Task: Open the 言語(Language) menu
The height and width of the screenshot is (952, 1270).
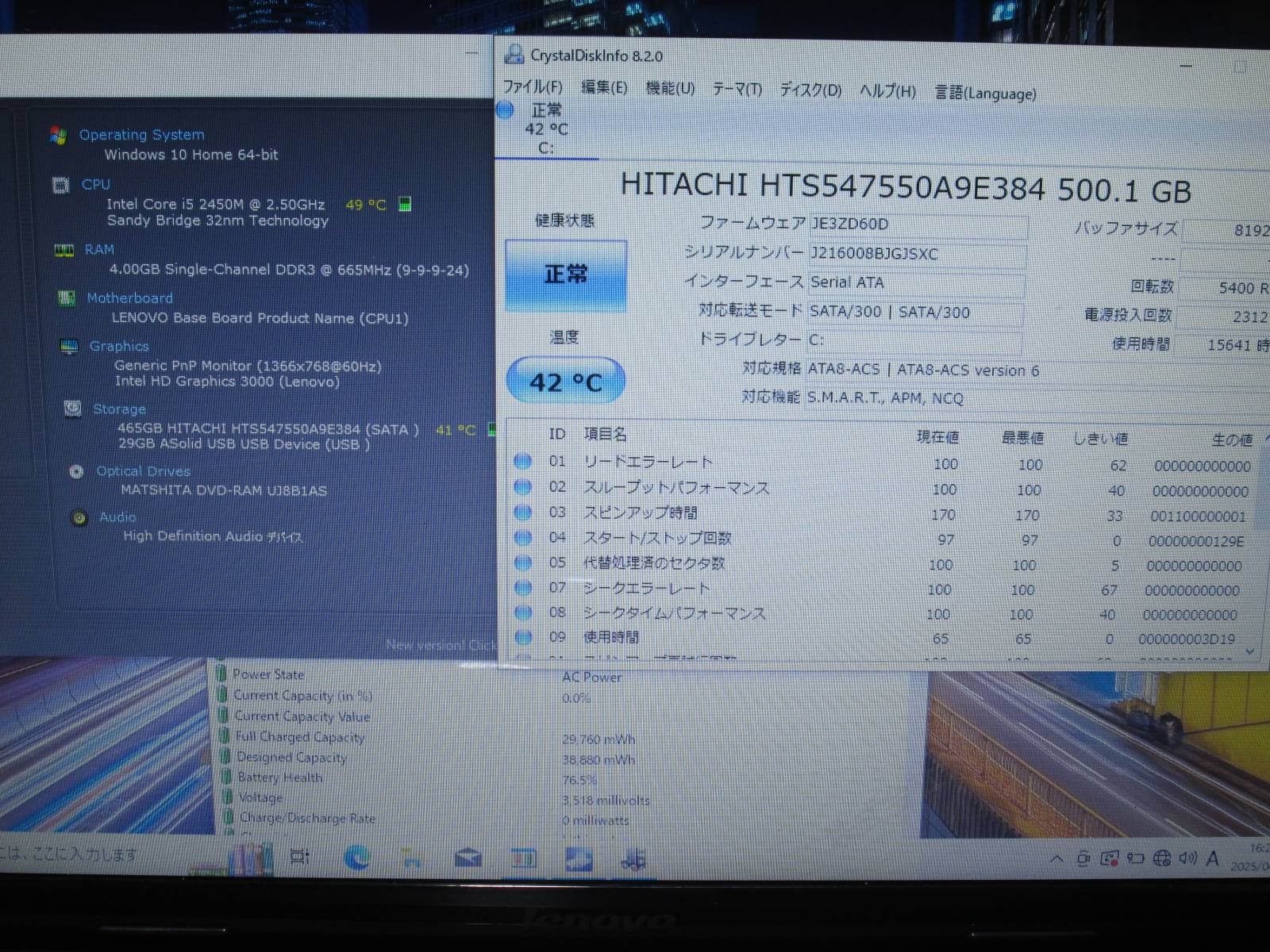Action: tap(985, 93)
